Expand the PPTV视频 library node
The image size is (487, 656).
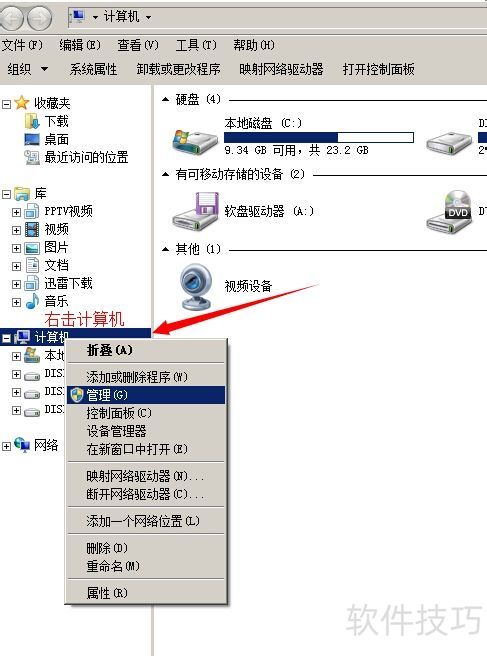tap(16, 213)
